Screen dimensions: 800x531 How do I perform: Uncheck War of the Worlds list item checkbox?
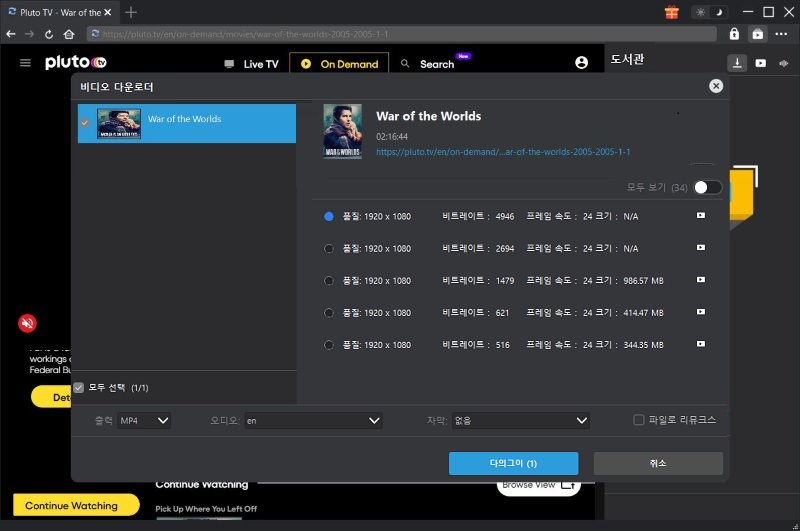point(85,122)
